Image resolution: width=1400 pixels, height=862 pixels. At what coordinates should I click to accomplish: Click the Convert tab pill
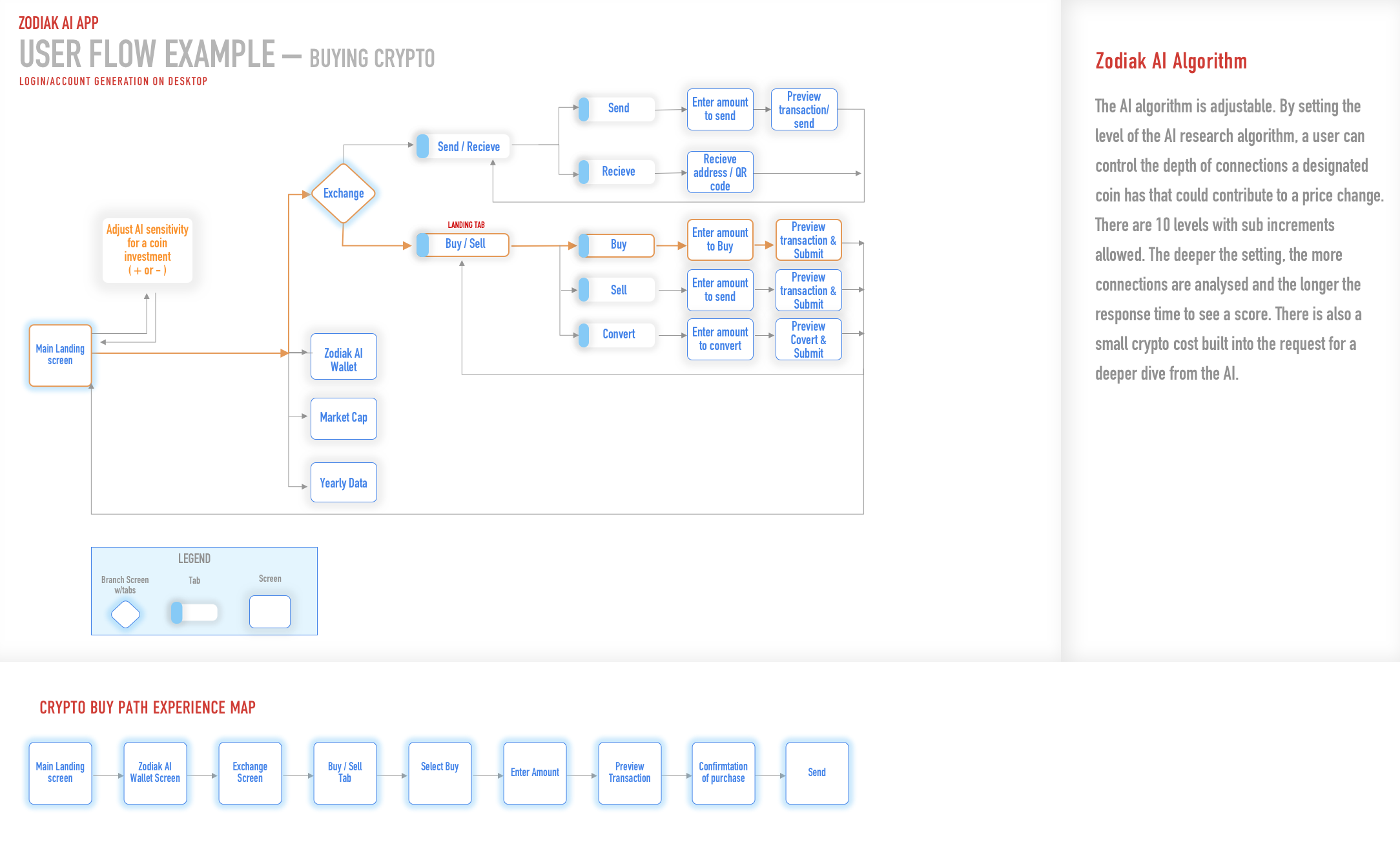point(617,334)
